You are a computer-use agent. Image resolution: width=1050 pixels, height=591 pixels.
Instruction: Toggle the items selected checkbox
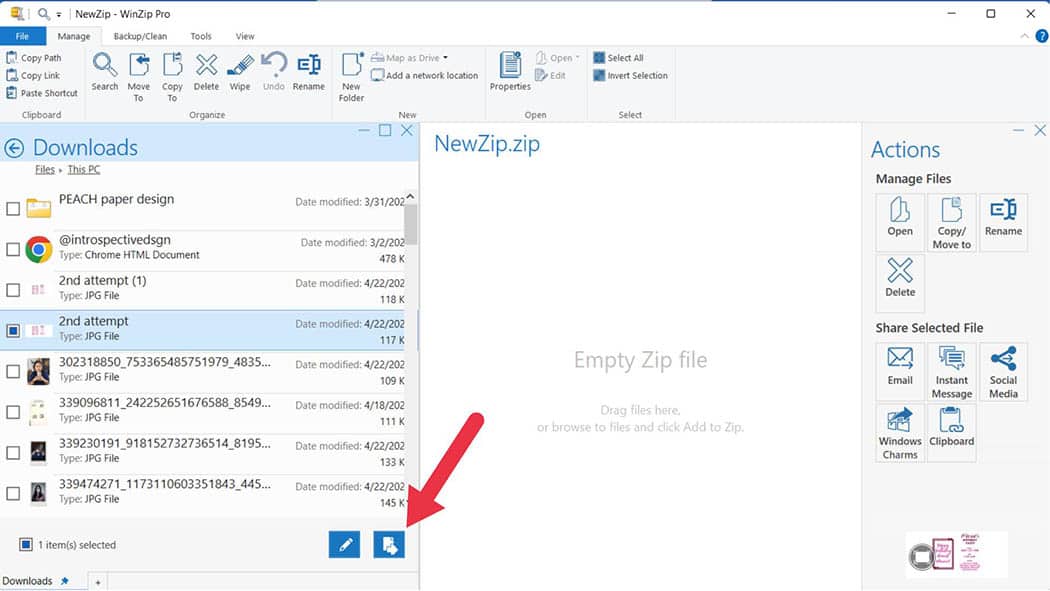pyautogui.click(x=25, y=545)
